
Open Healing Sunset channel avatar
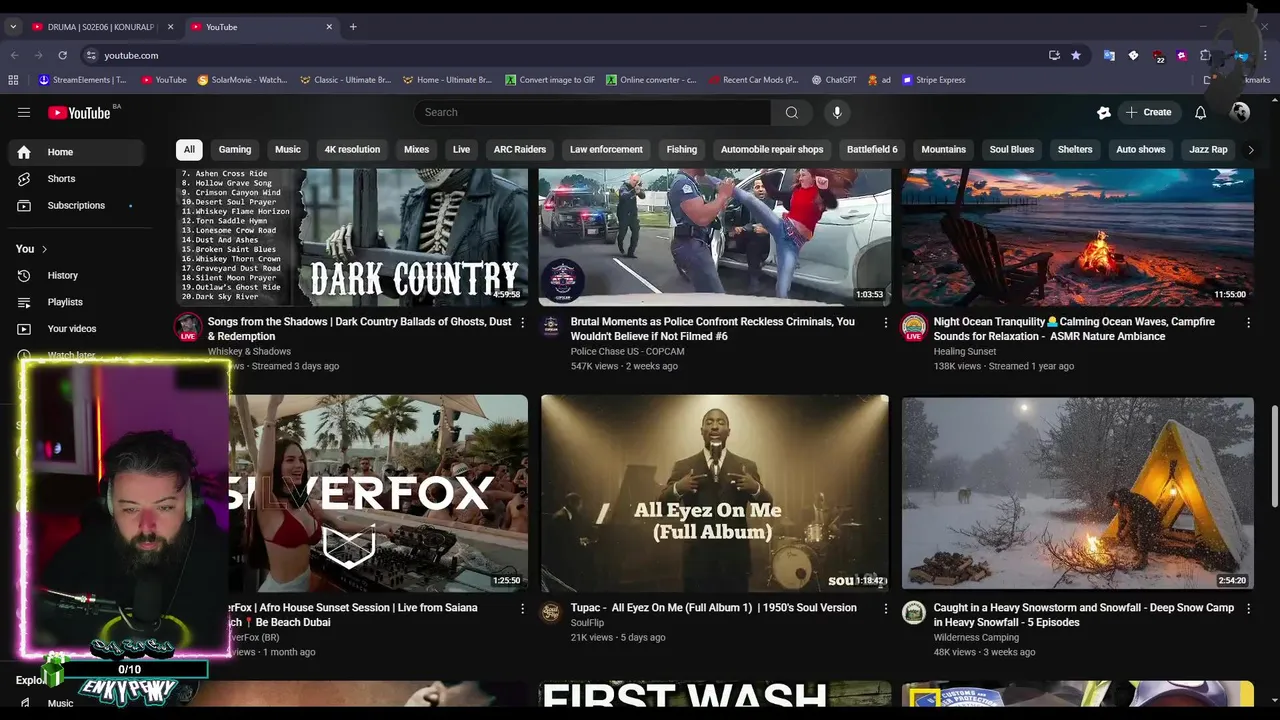click(914, 327)
